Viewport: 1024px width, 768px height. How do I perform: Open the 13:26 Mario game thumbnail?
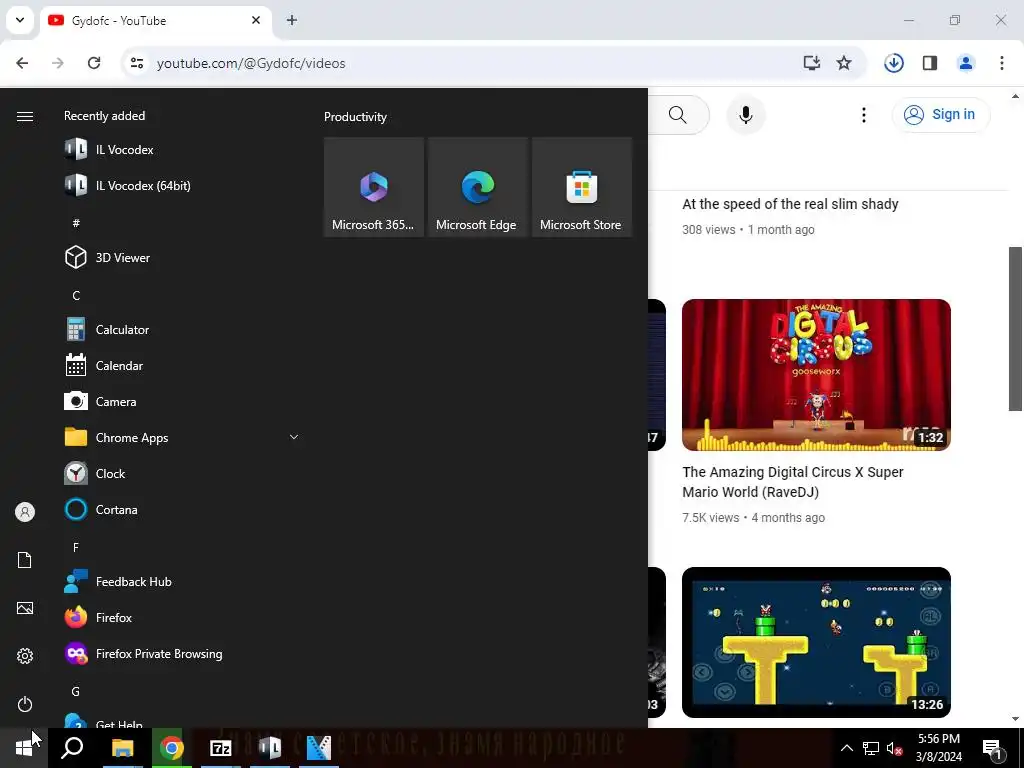pos(816,643)
